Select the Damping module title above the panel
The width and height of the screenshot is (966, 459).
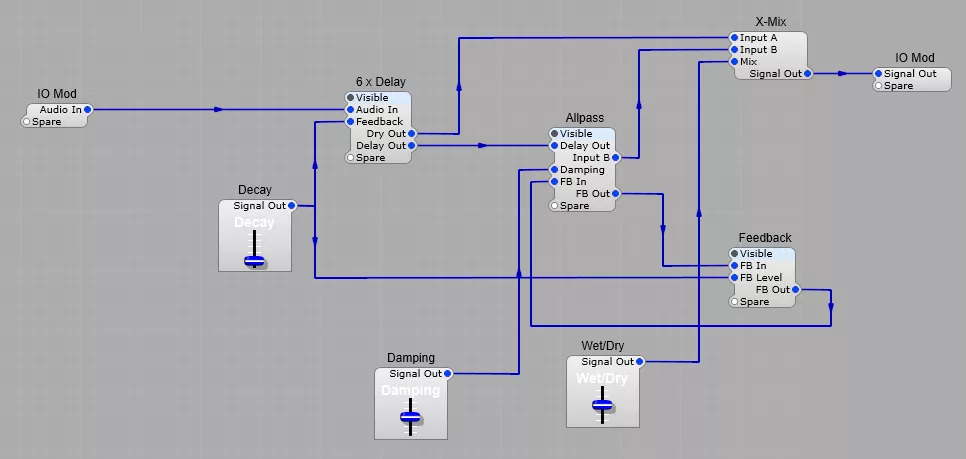(x=411, y=358)
